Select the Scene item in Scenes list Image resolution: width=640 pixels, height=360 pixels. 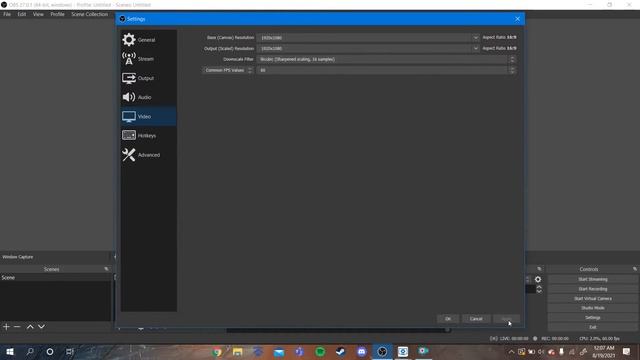point(56,278)
